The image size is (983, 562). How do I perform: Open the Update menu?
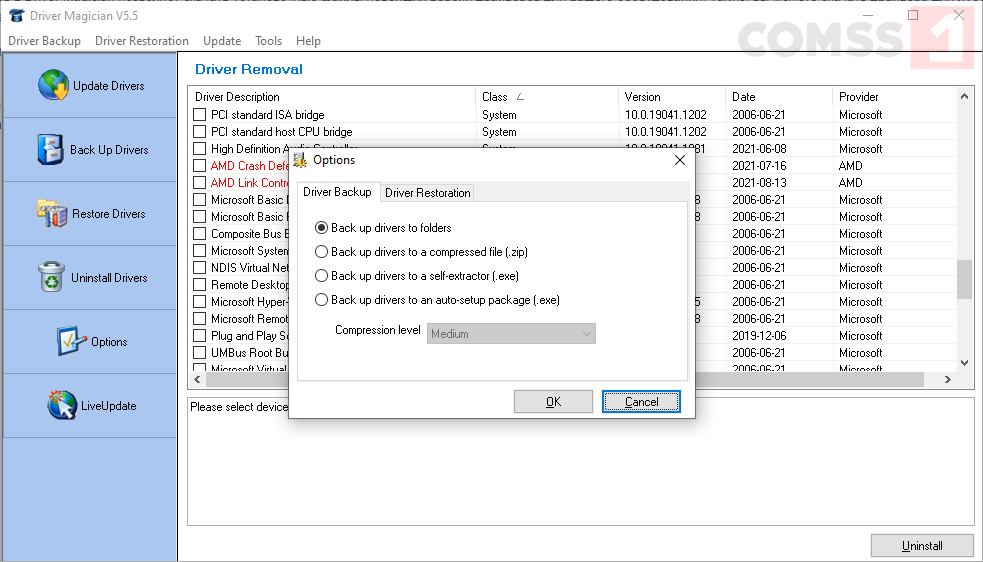point(222,41)
